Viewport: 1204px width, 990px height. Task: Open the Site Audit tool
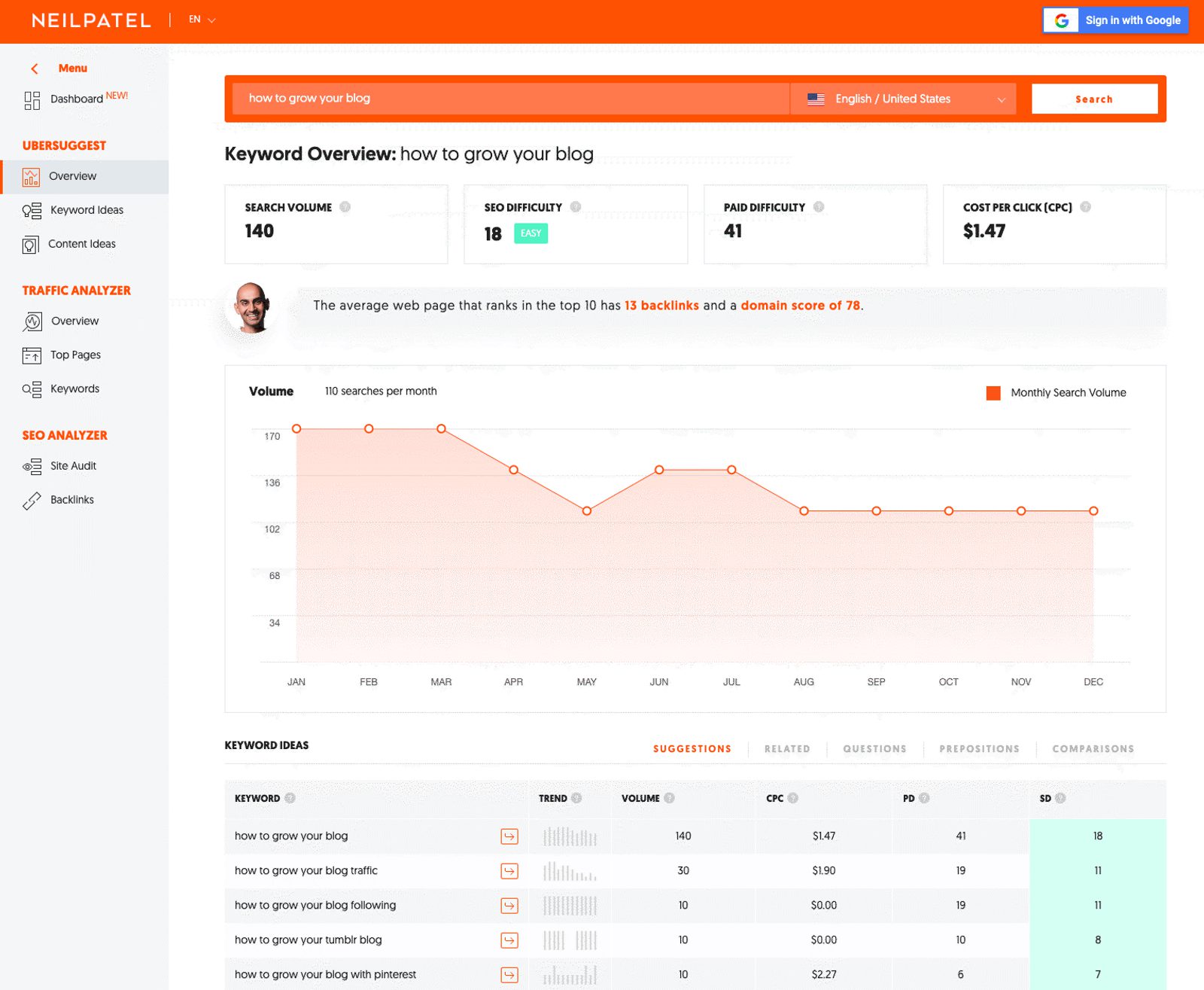coord(72,465)
